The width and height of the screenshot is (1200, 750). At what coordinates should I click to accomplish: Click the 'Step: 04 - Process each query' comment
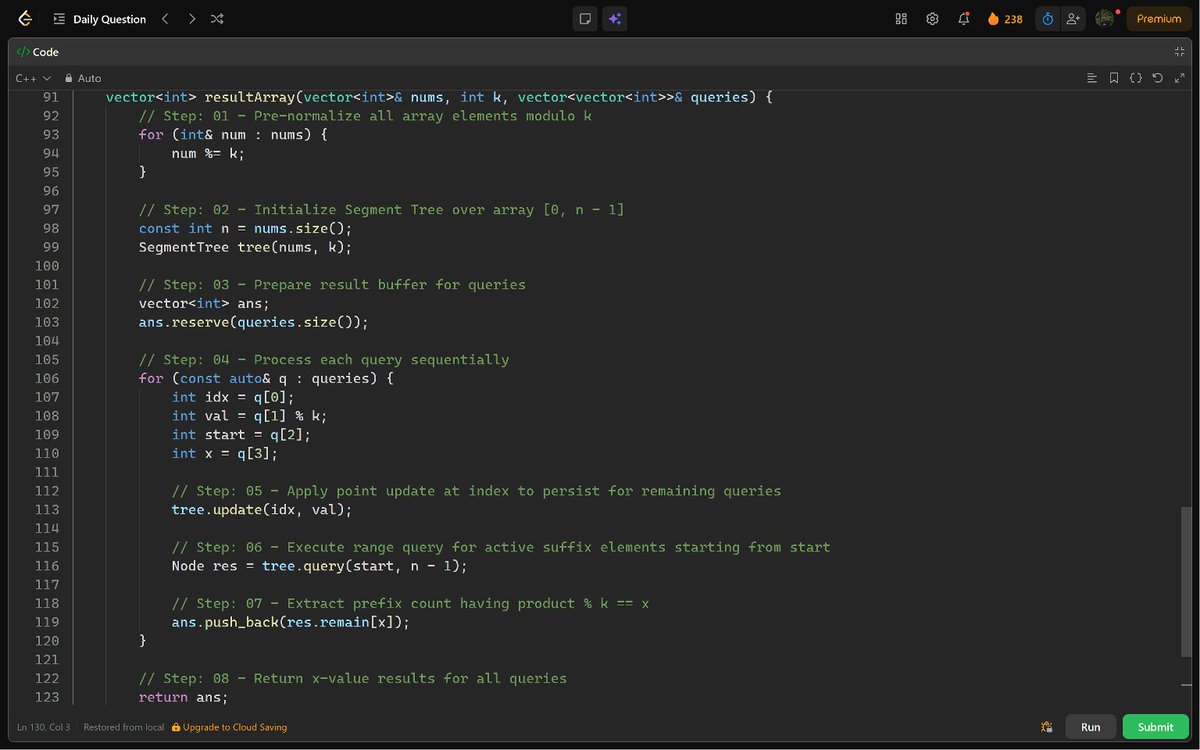pos(323,359)
